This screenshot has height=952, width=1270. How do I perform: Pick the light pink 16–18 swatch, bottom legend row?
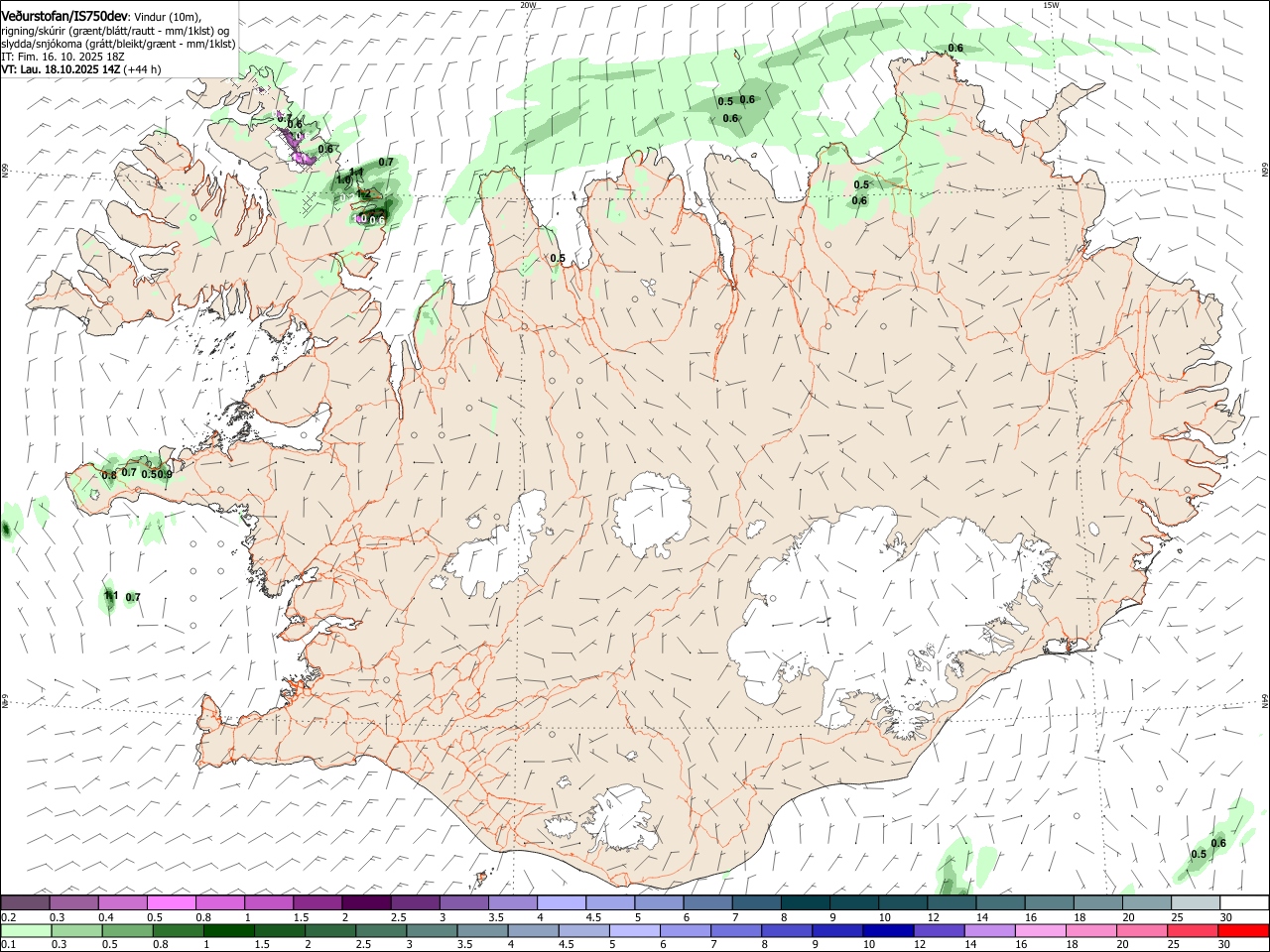pos(1039,930)
